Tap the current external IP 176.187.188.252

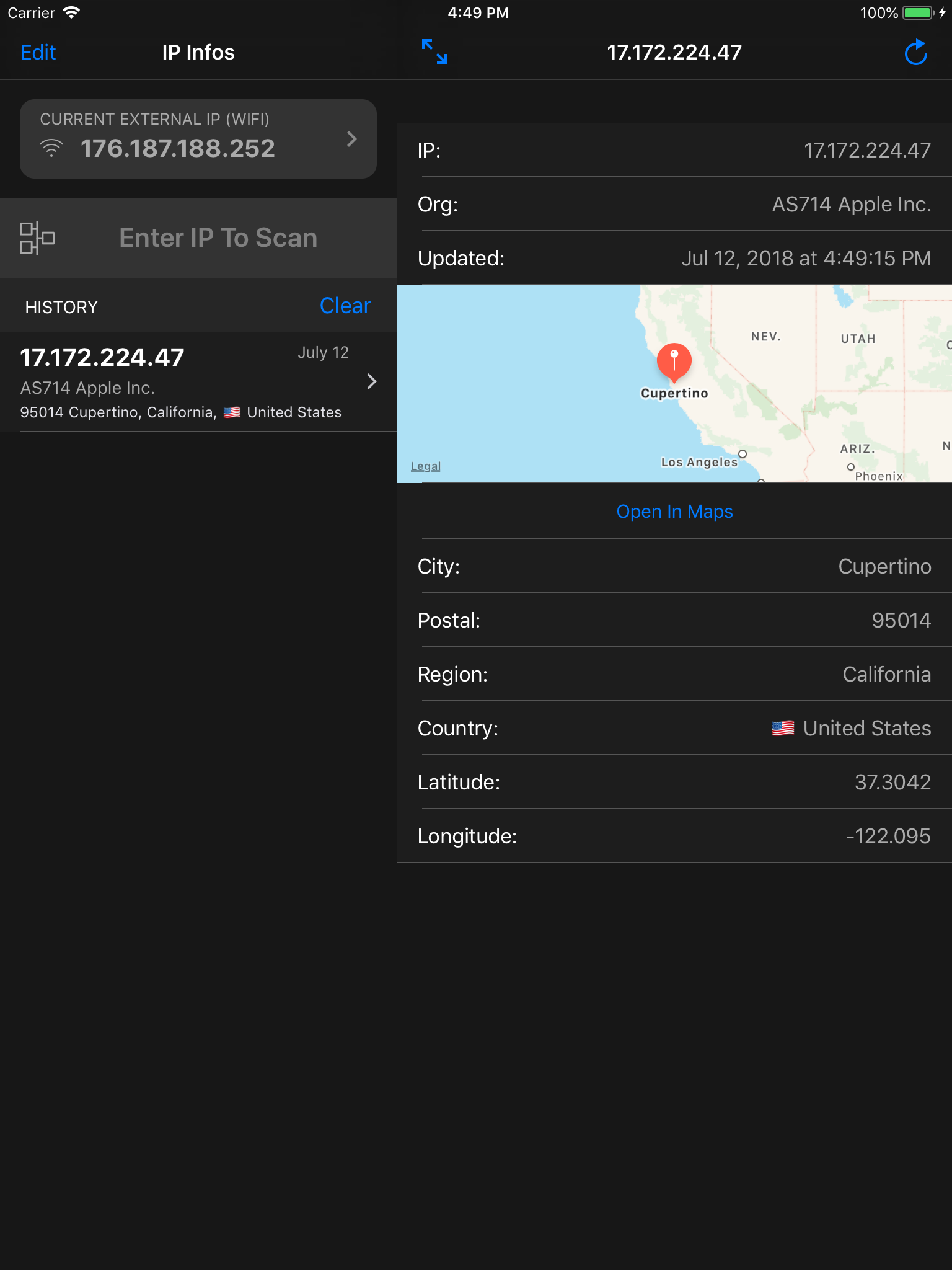pyautogui.click(x=178, y=148)
